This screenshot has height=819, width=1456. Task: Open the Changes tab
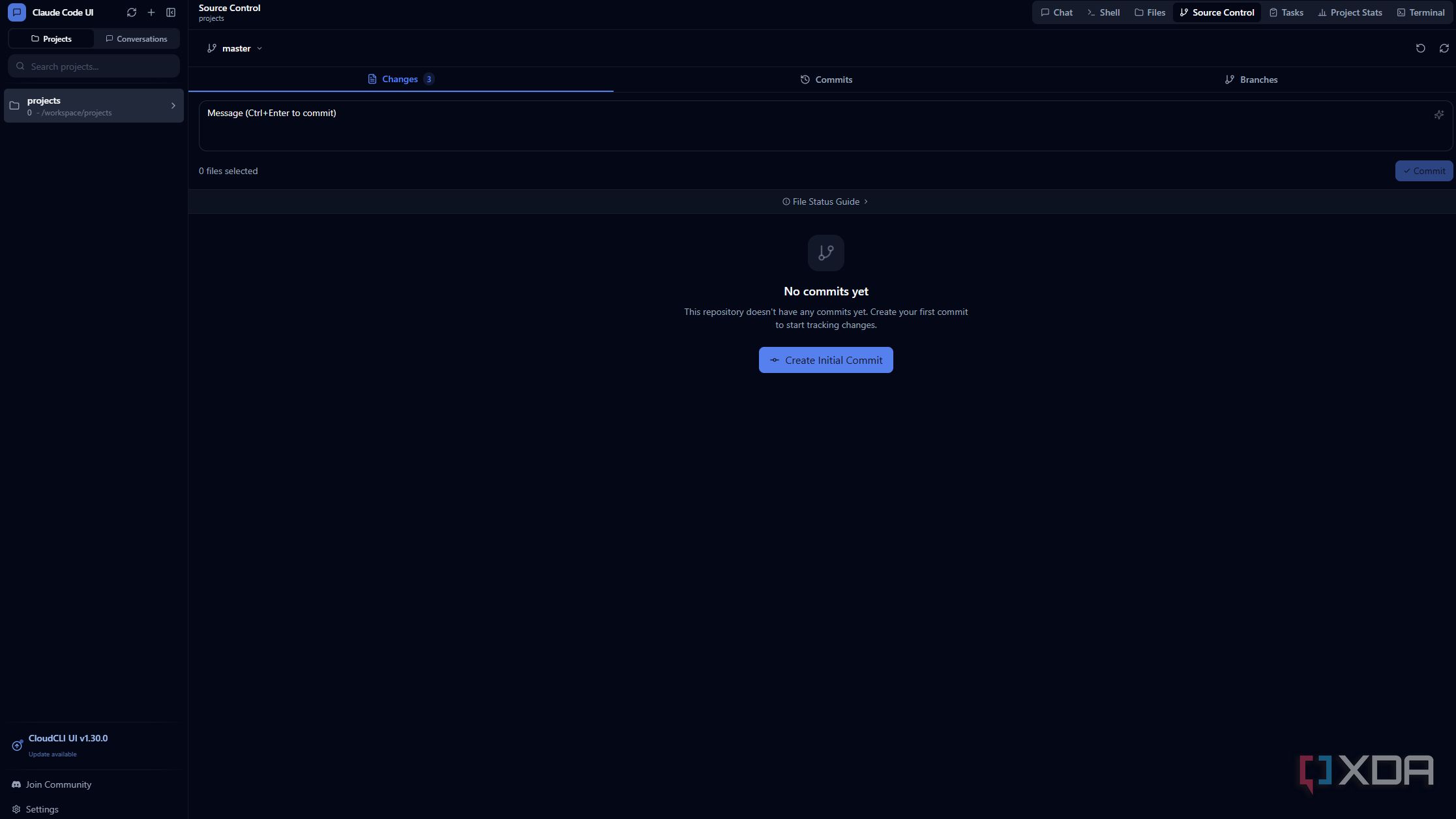400,79
